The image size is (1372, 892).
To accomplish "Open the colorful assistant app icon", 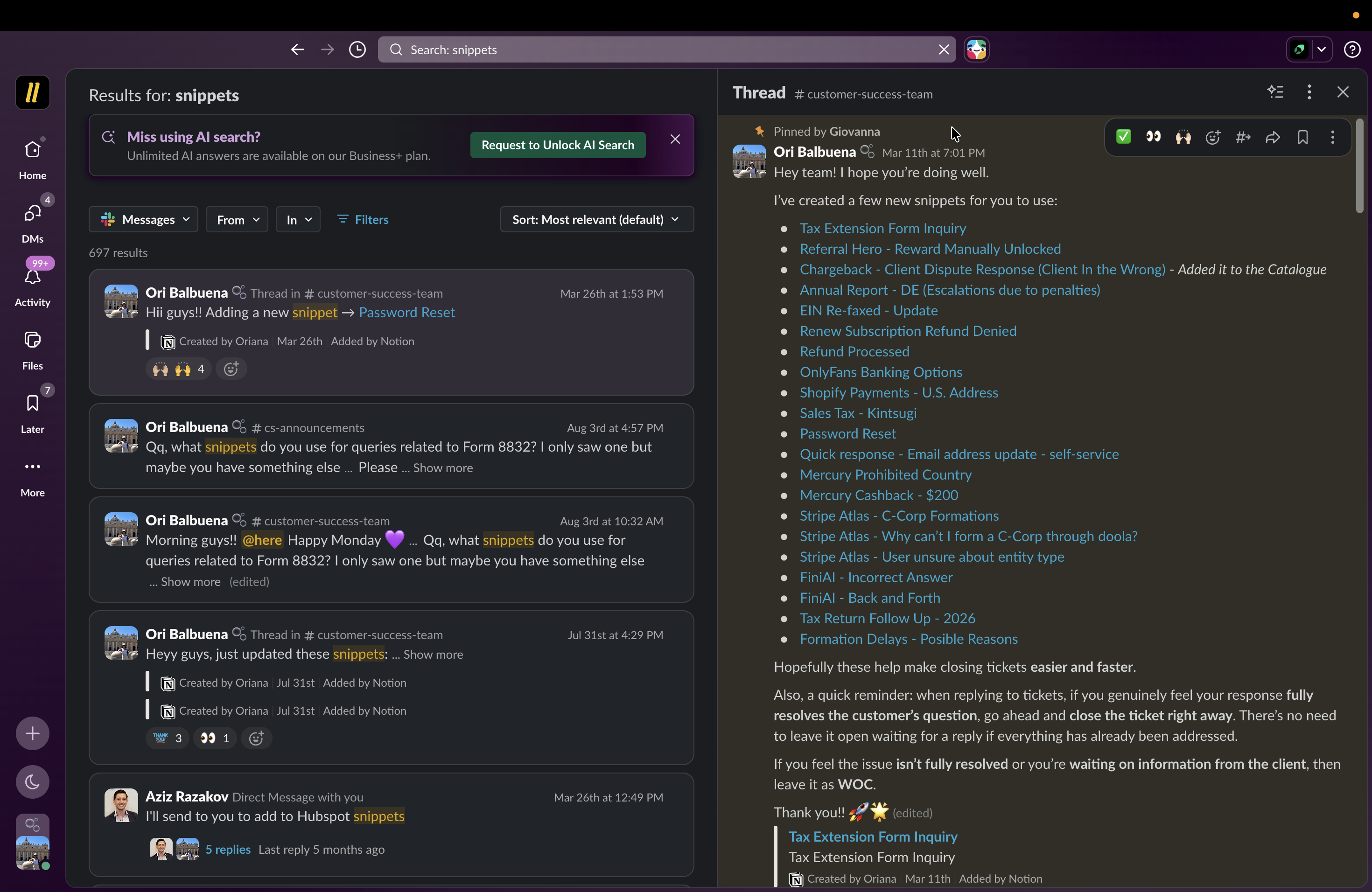I will (977, 49).
